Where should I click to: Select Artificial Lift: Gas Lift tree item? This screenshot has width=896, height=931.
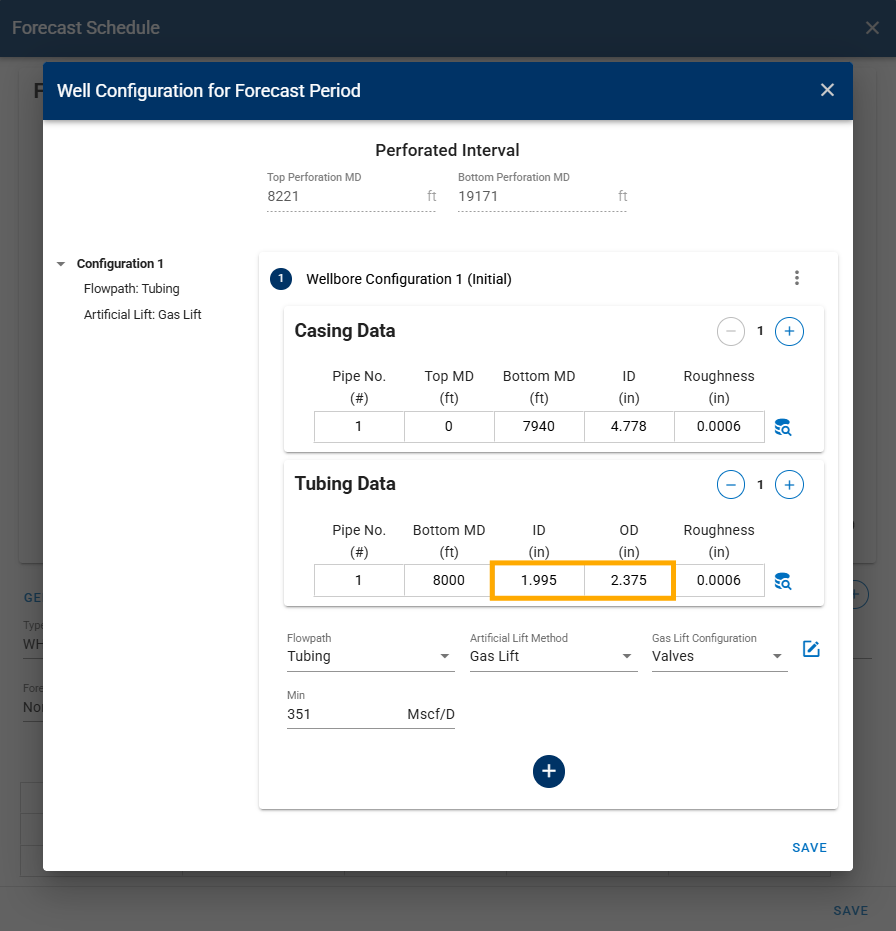point(142,314)
